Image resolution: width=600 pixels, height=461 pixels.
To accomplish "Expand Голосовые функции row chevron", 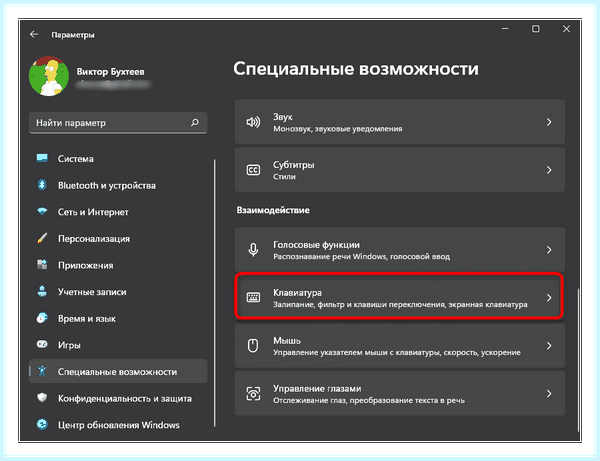I will click(x=549, y=250).
